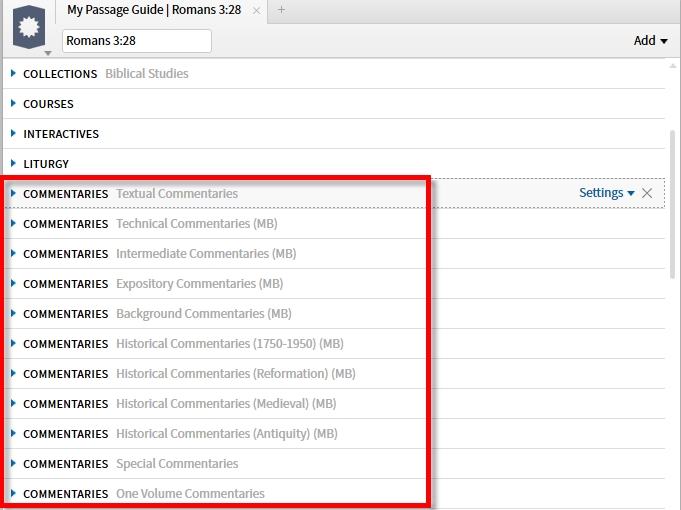Click the vertical scrollbar thumb of the guide
This screenshot has width=681, height=510.
pyautogui.click(x=673, y=204)
